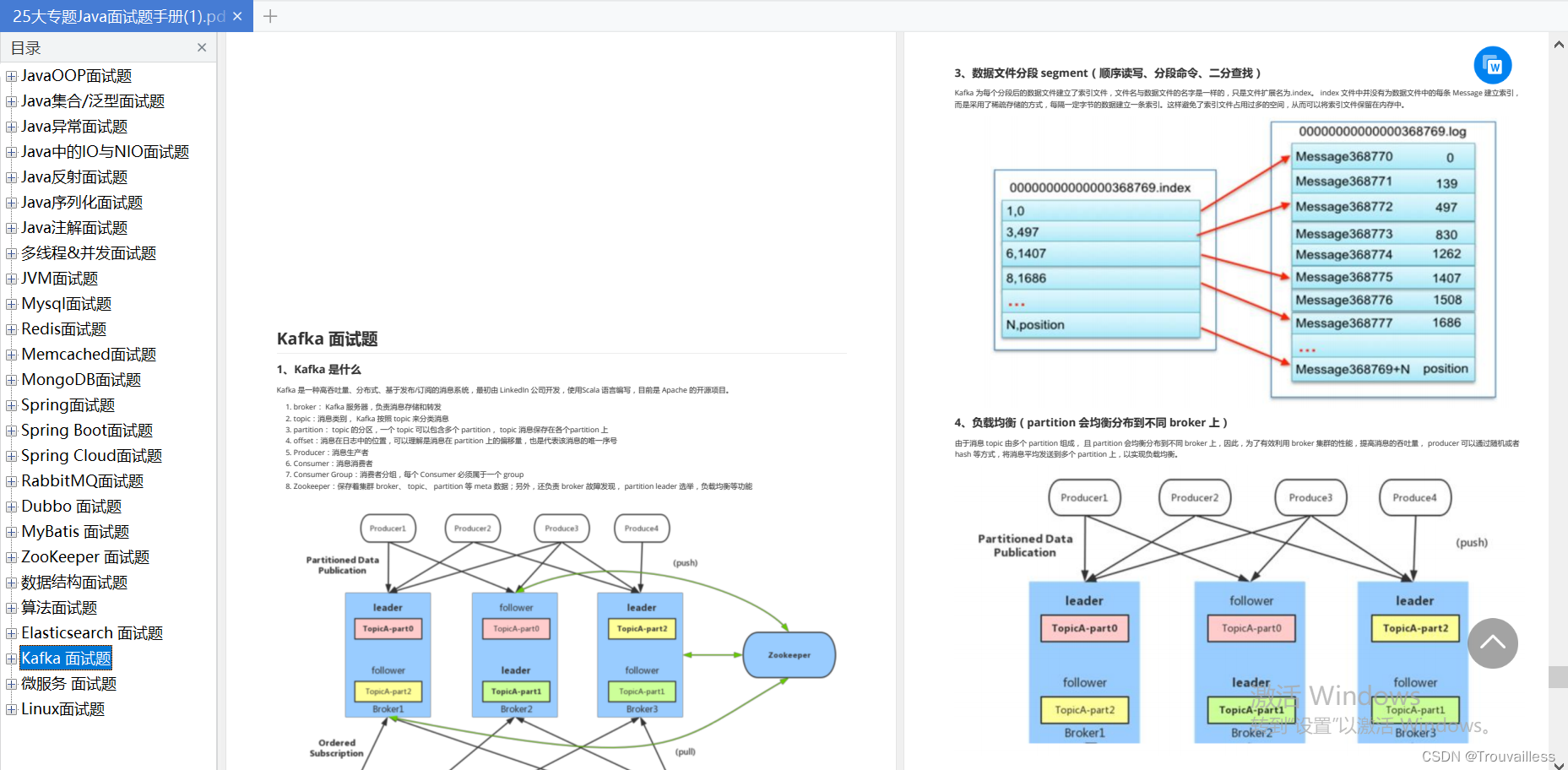Image resolution: width=1568 pixels, height=770 pixels.
Task: Expand the Java反射面试题 node
Action: tap(12, 177)
